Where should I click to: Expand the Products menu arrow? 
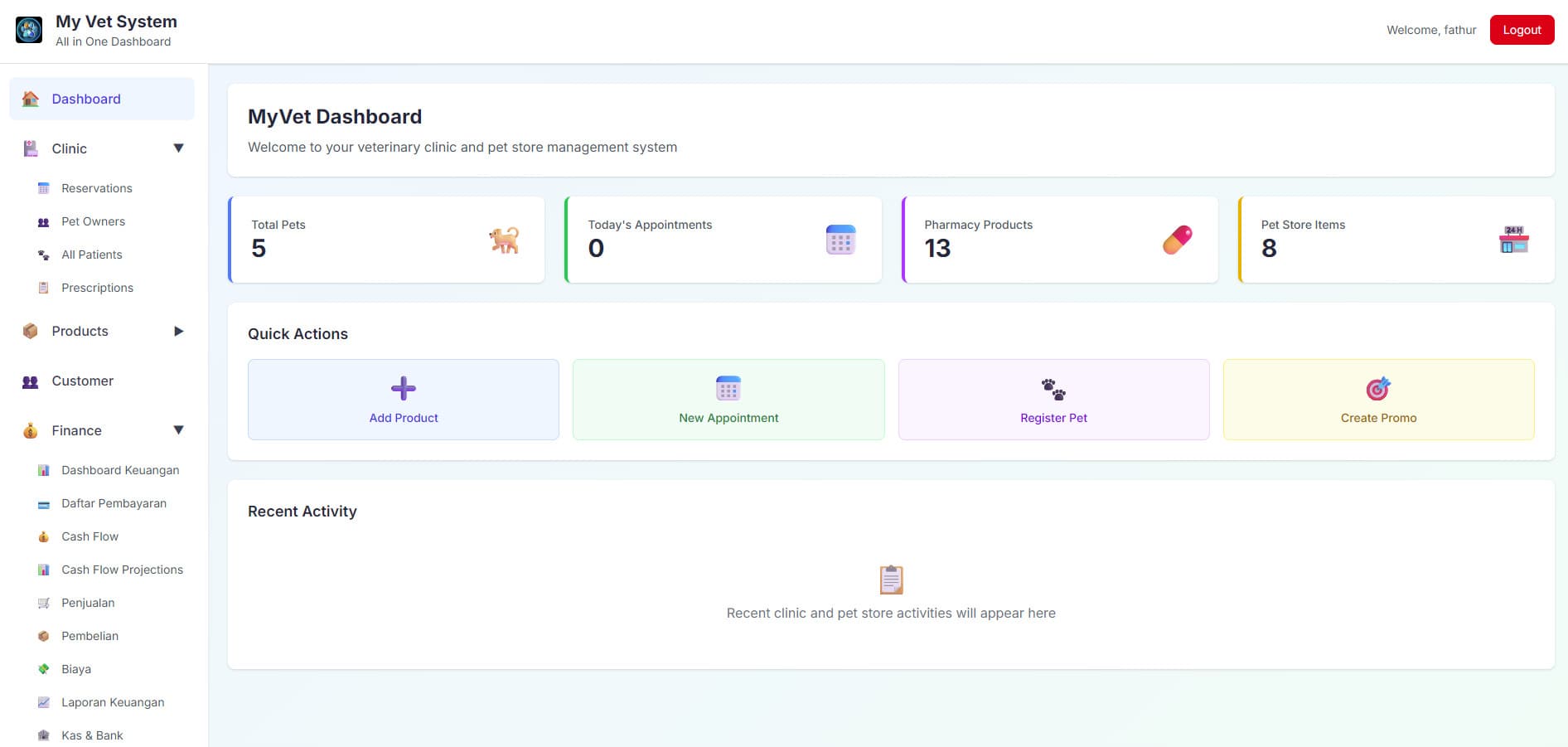[178, 331]
